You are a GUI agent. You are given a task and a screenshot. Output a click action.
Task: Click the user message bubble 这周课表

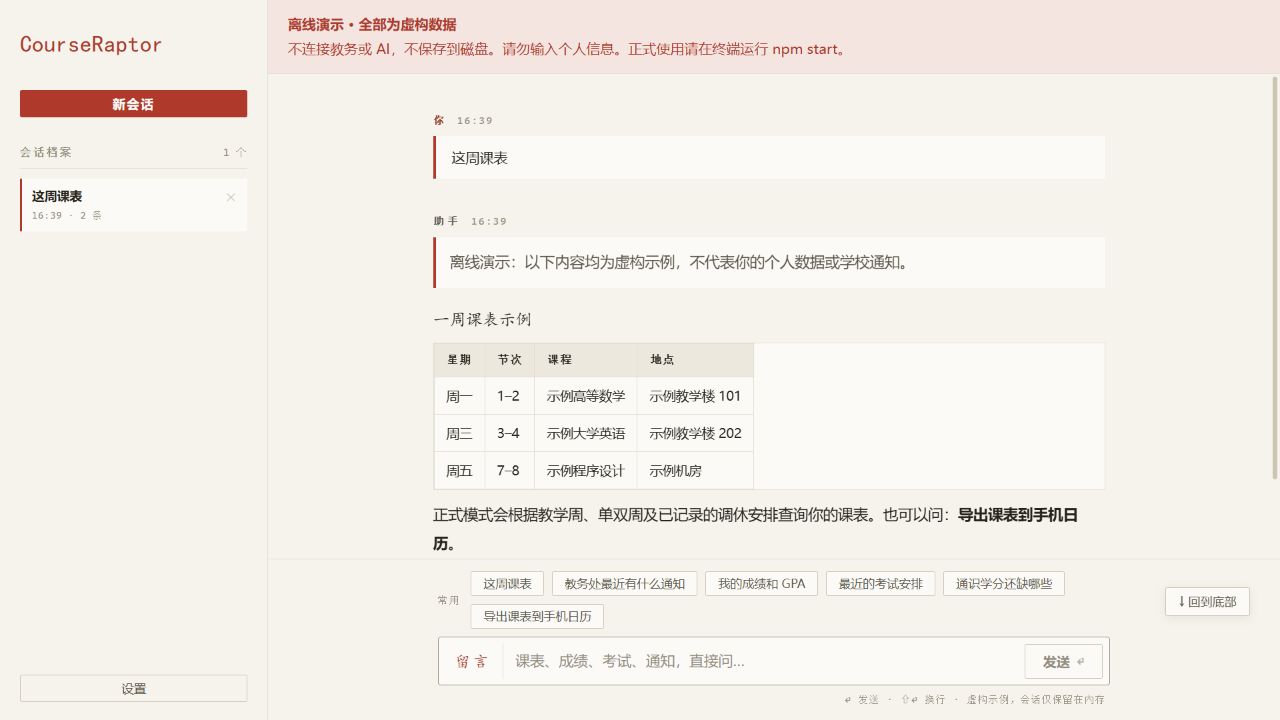click(x=769, y=157)
